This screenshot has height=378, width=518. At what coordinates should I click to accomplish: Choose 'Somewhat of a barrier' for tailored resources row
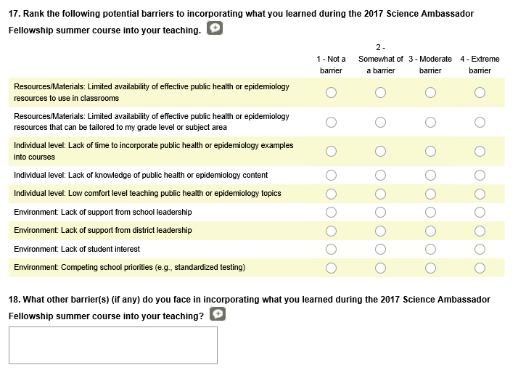click(x=380, y=122)
